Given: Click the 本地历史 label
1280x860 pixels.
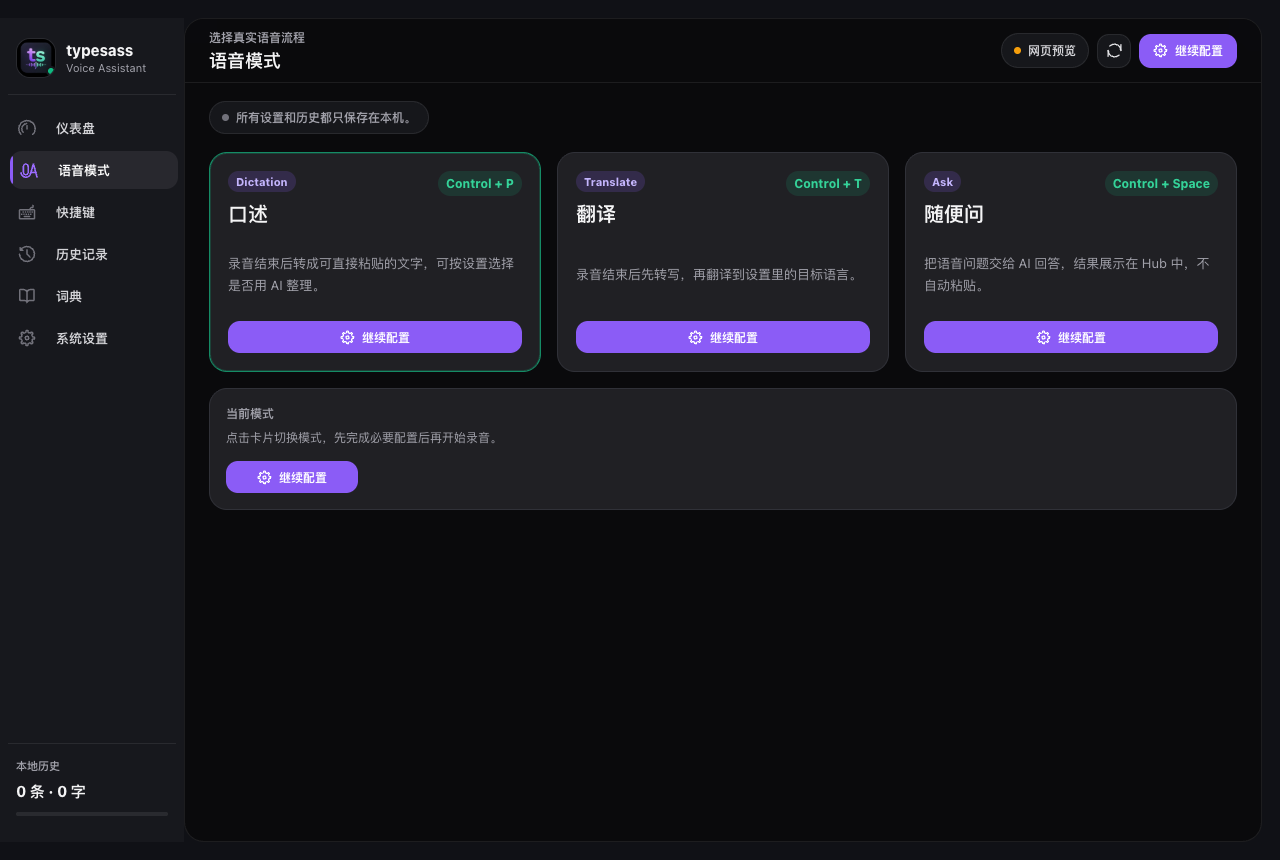Looking at the screenshot, I should [38, 766].
